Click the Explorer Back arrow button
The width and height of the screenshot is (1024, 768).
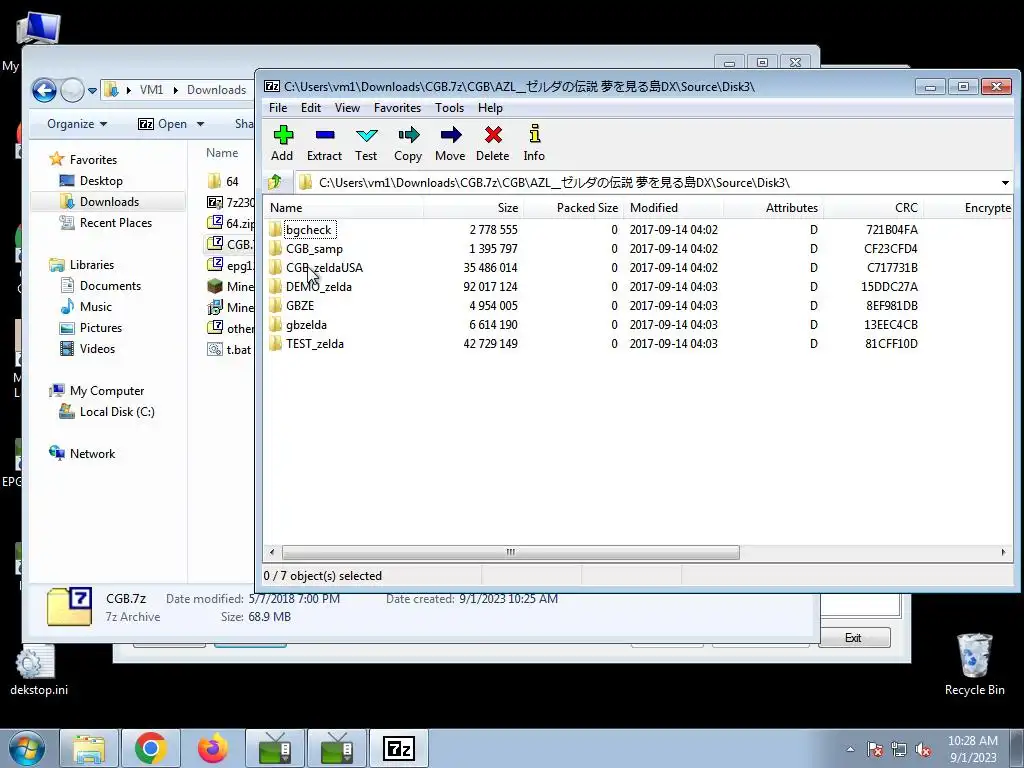44,90
